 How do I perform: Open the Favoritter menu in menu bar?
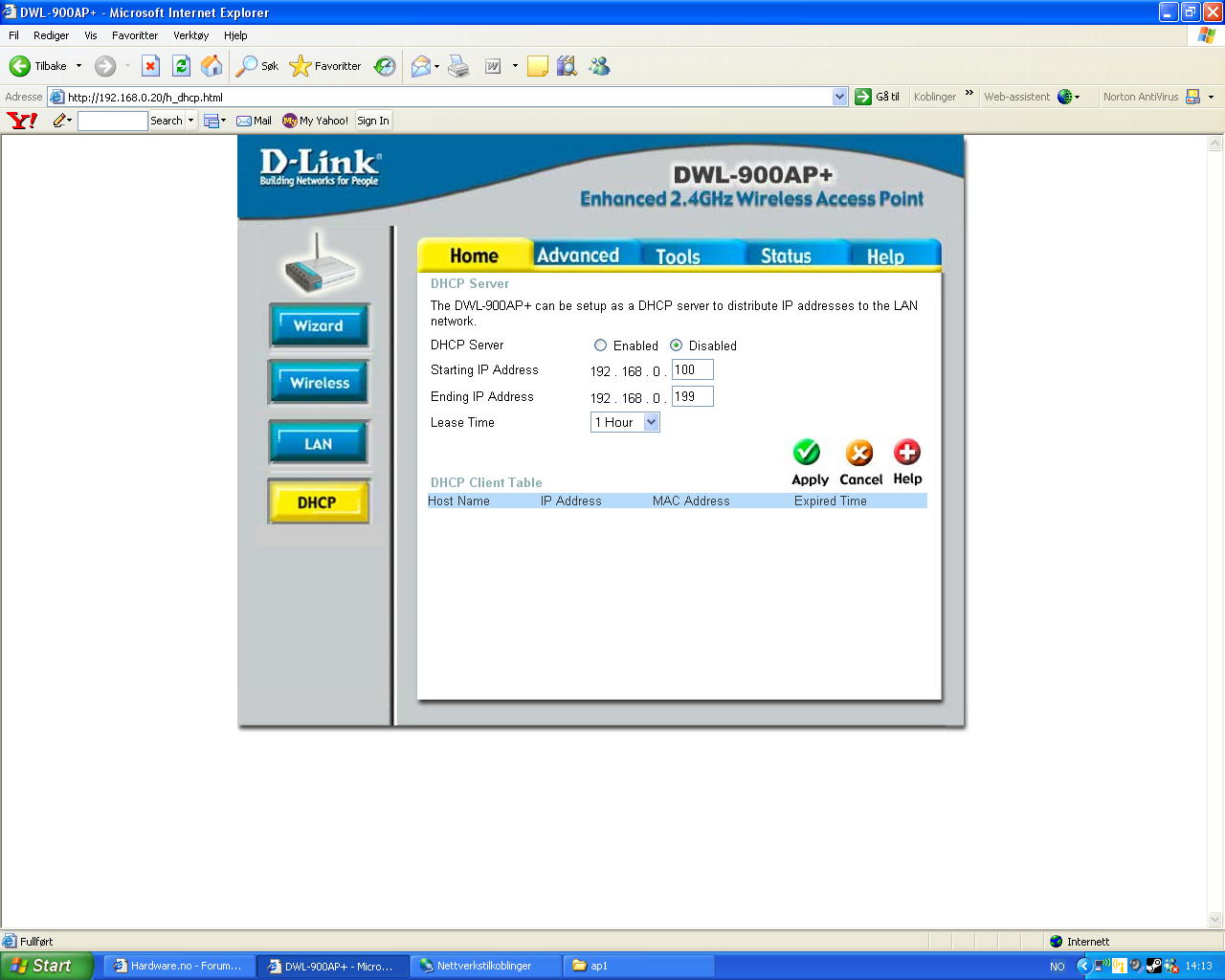tap(135, 35)
